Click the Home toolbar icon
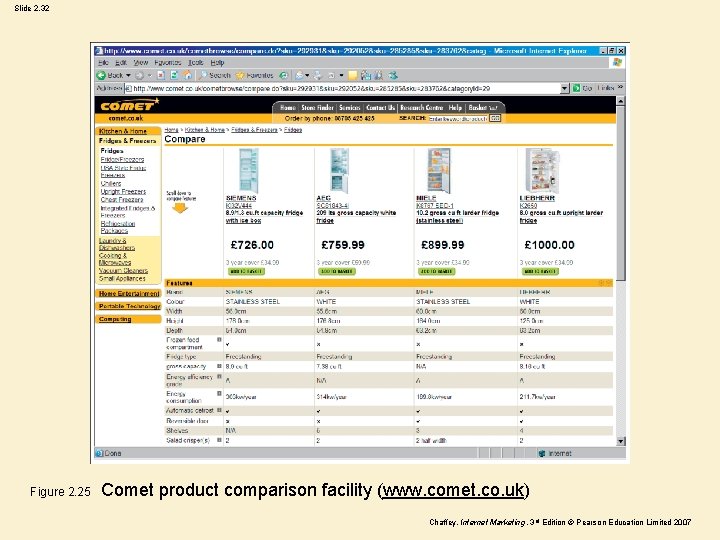 187,75
